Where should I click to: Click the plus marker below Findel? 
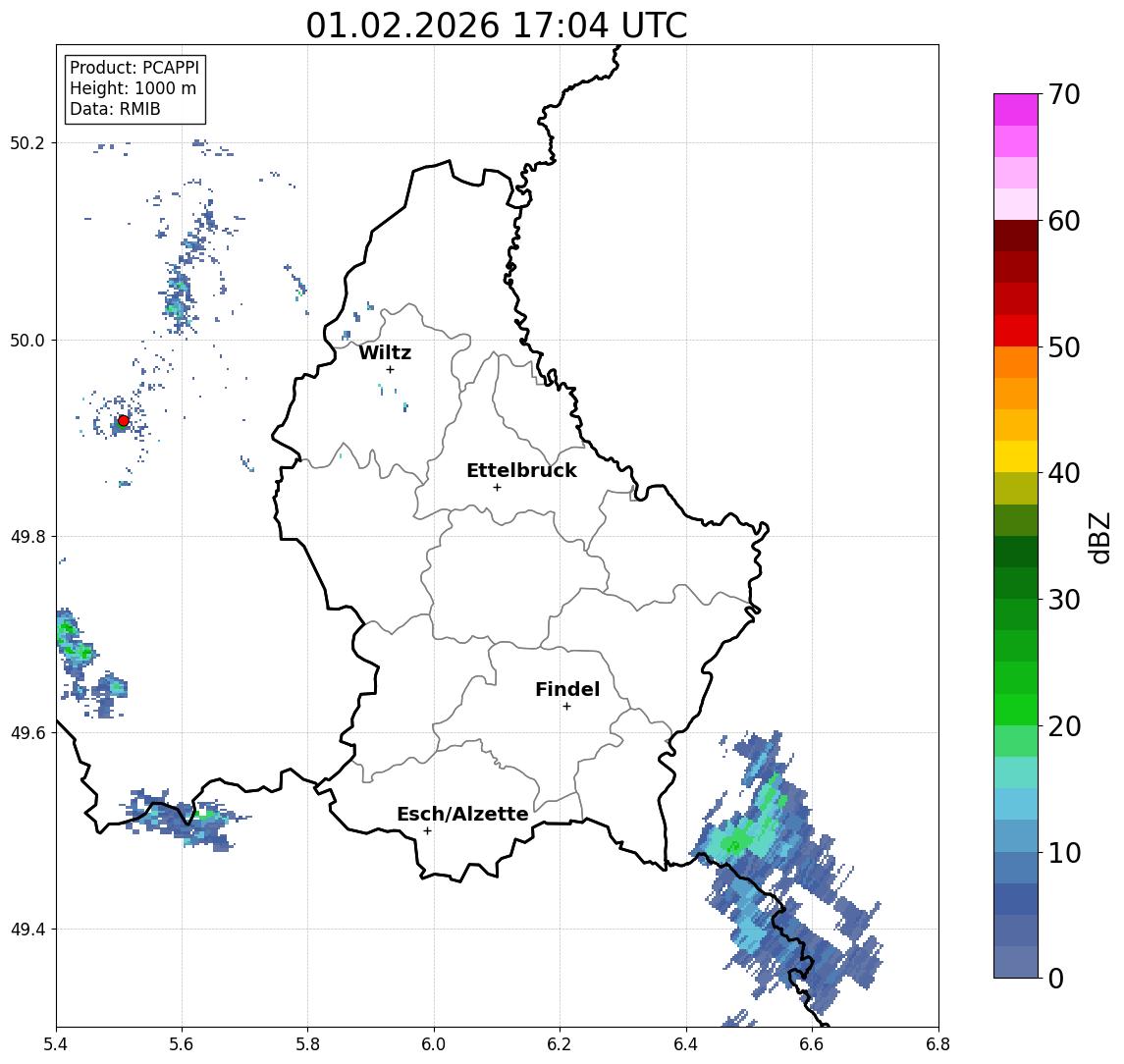tap(566, 707)
